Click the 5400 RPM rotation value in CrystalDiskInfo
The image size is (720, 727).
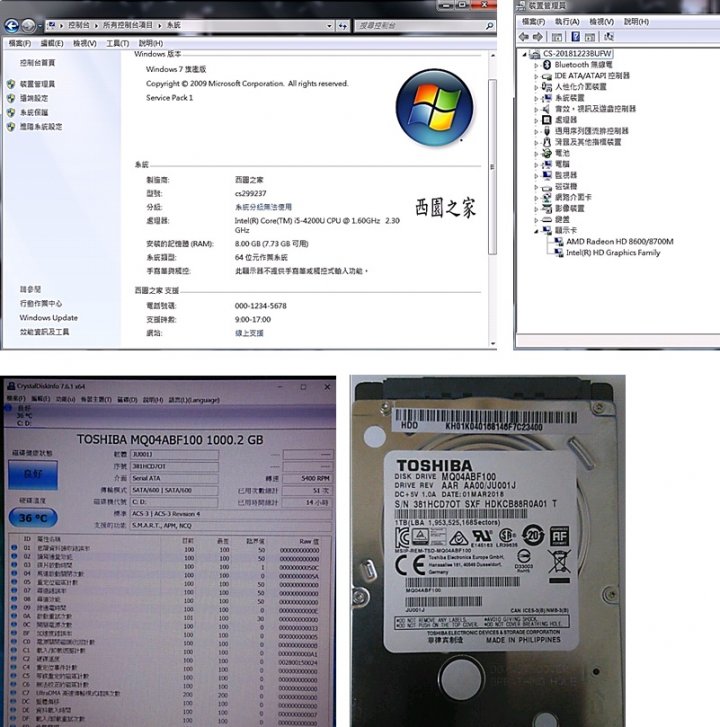point(307,478)
